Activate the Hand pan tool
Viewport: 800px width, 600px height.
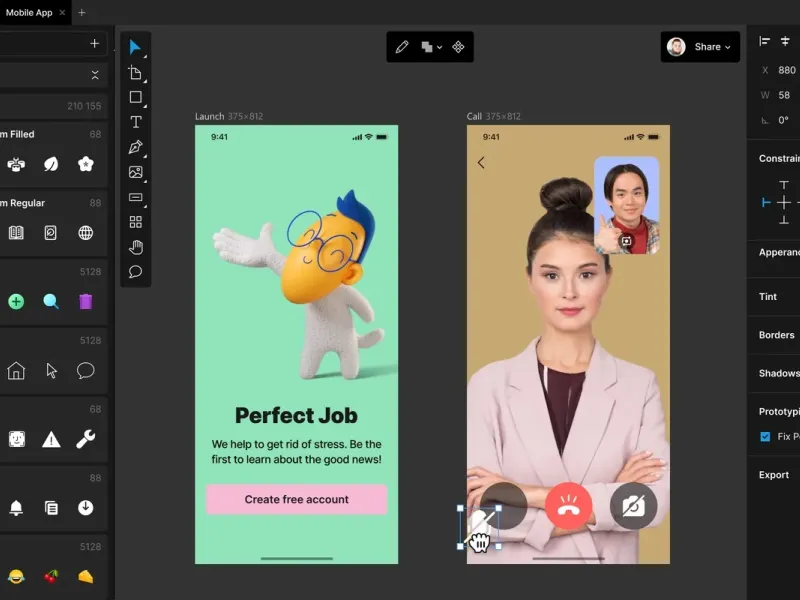pyautogui.click(x=135, y=247)
